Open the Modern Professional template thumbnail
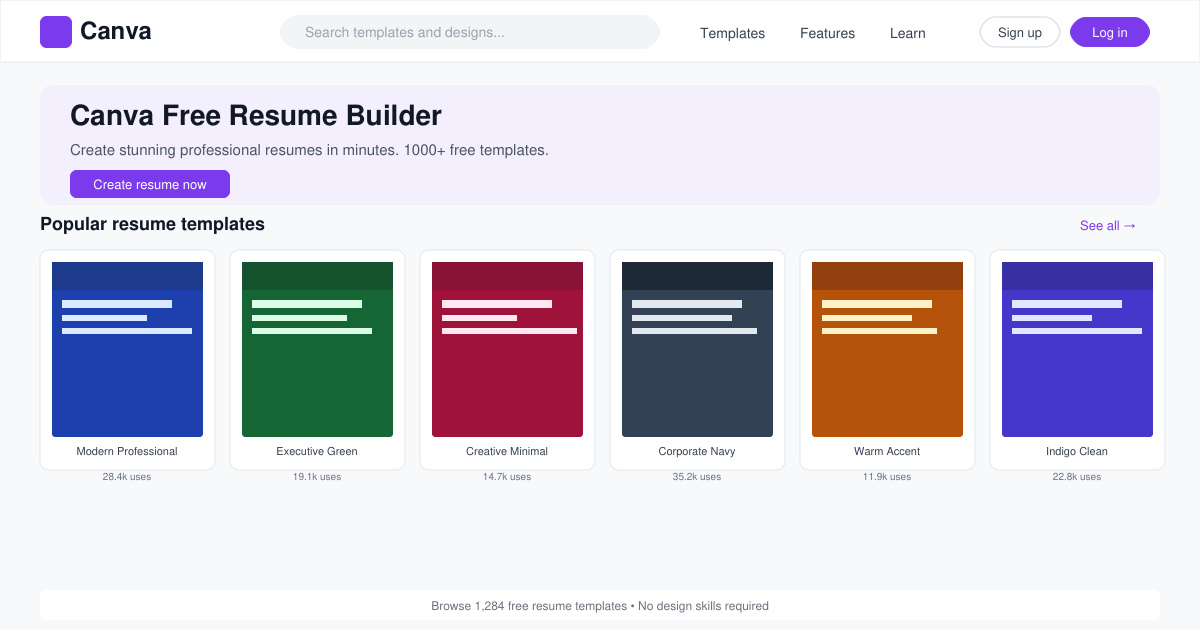The image size is (1200, 630). coord(127,349)
